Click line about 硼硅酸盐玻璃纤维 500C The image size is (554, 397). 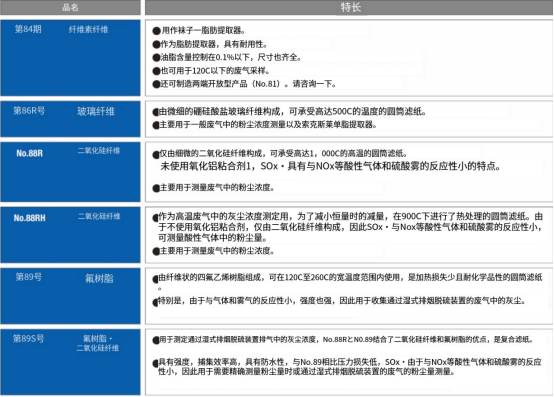point(292,112)
